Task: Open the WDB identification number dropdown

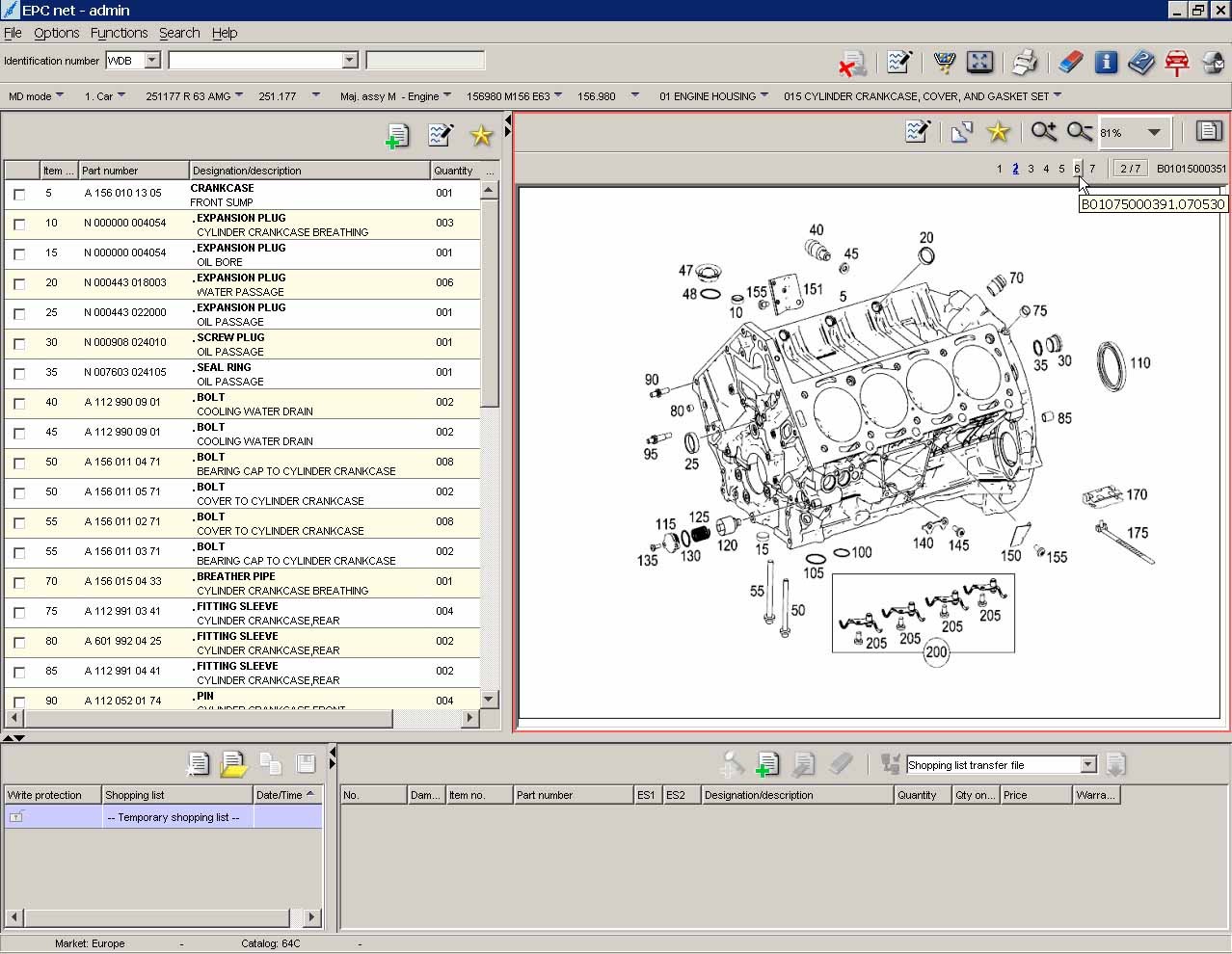Action: 152,61
